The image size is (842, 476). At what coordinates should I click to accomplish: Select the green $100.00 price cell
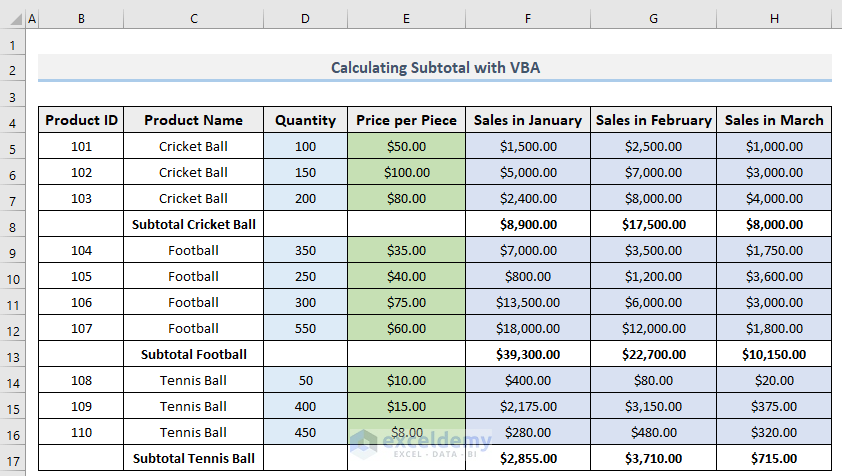(406, 172)
